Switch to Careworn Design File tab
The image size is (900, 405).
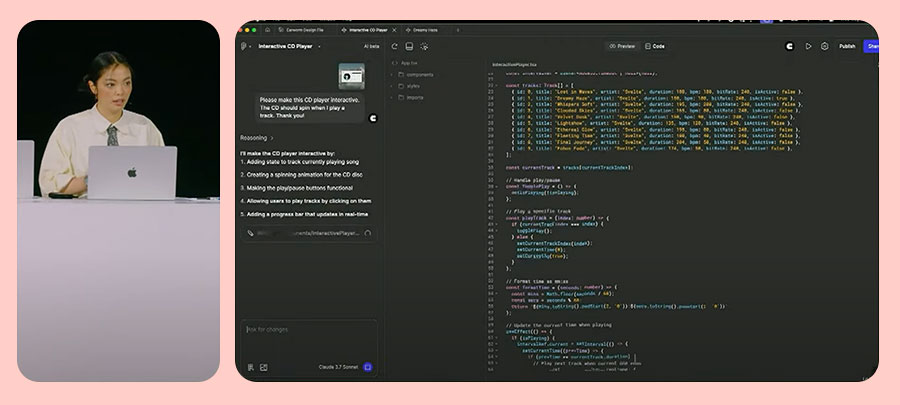pos(301,30)
